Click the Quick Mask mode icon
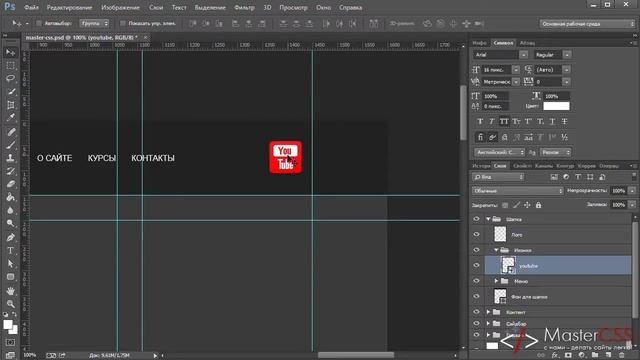 [11, 342]
